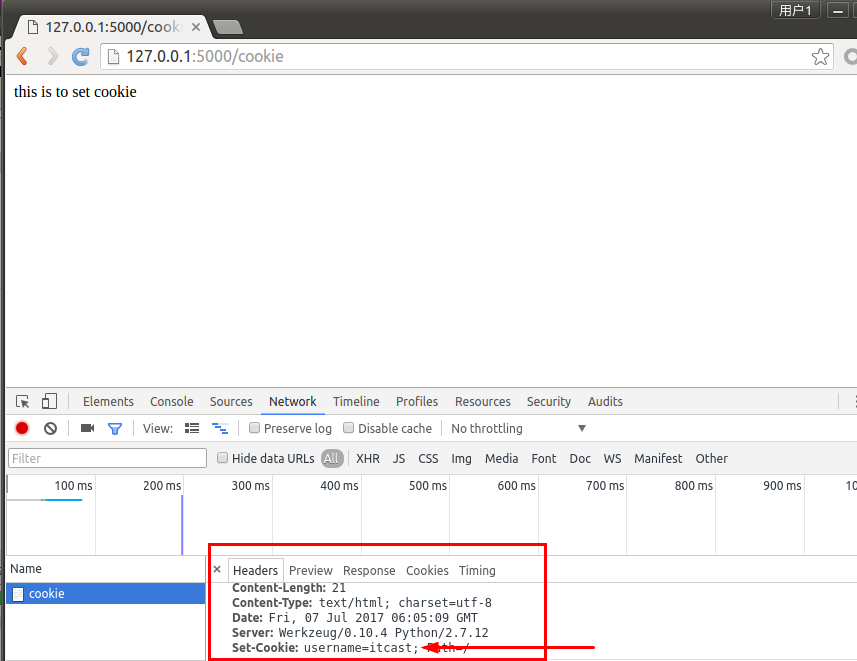Enable the Disable cache checkbox
The image size is (857, 661).
click(x=349, y=429)
